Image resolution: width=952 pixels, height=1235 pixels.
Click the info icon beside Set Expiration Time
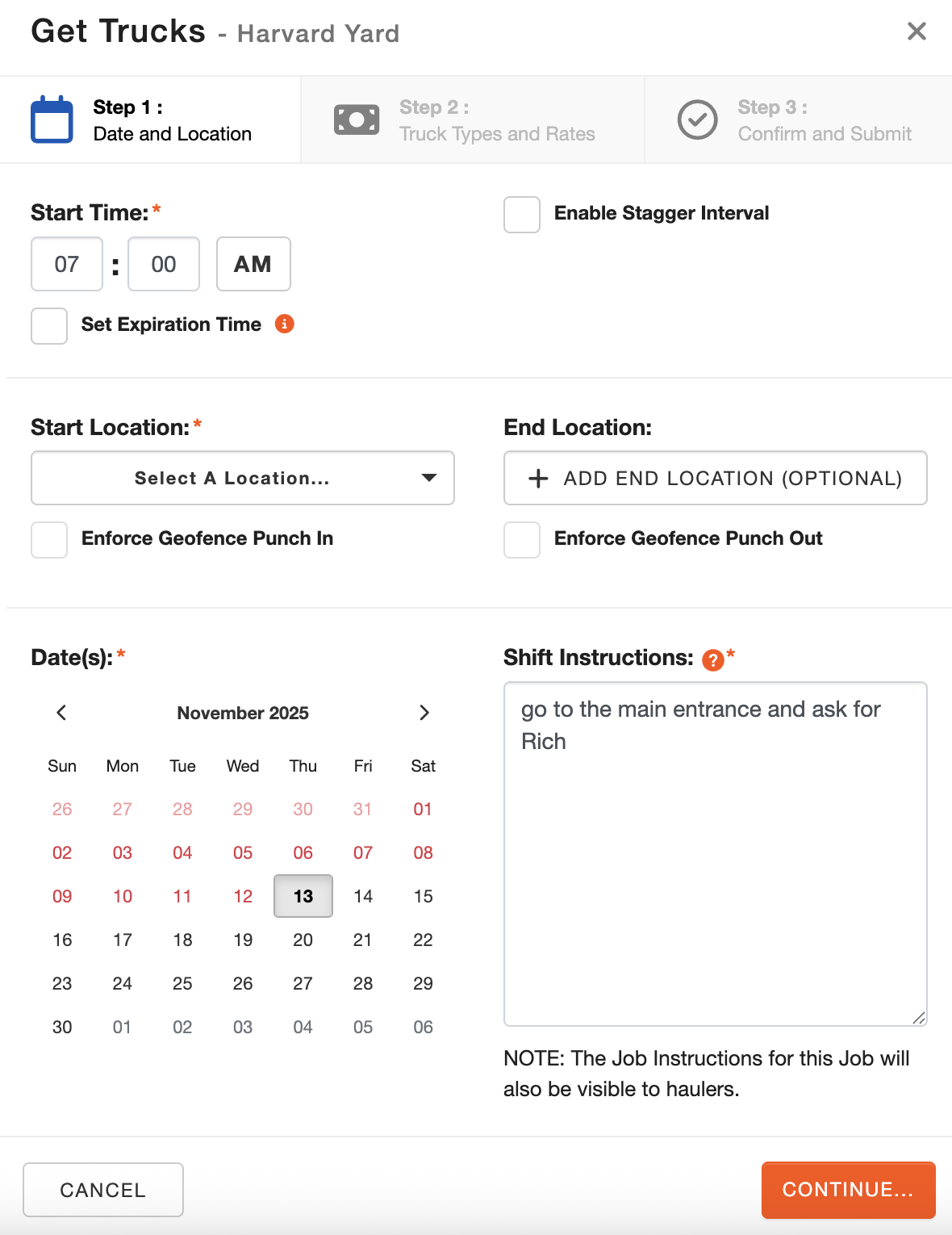(284, 324)
